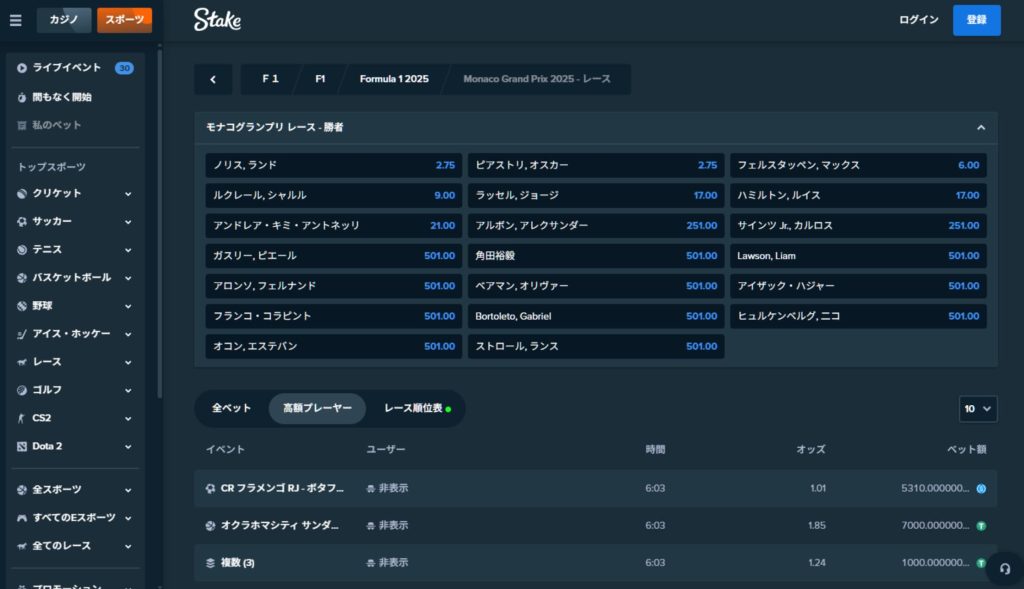The width and height of the screenshot is (1024, 589).
Task: Click the all sports (全スポーツ) icon
Action: [x=22, y=490]
